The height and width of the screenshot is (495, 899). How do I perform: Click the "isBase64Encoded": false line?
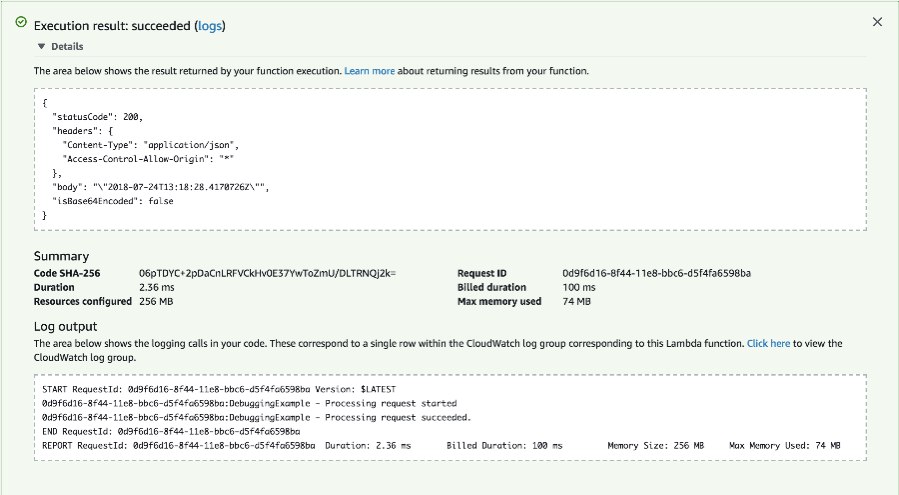[112, 201]
